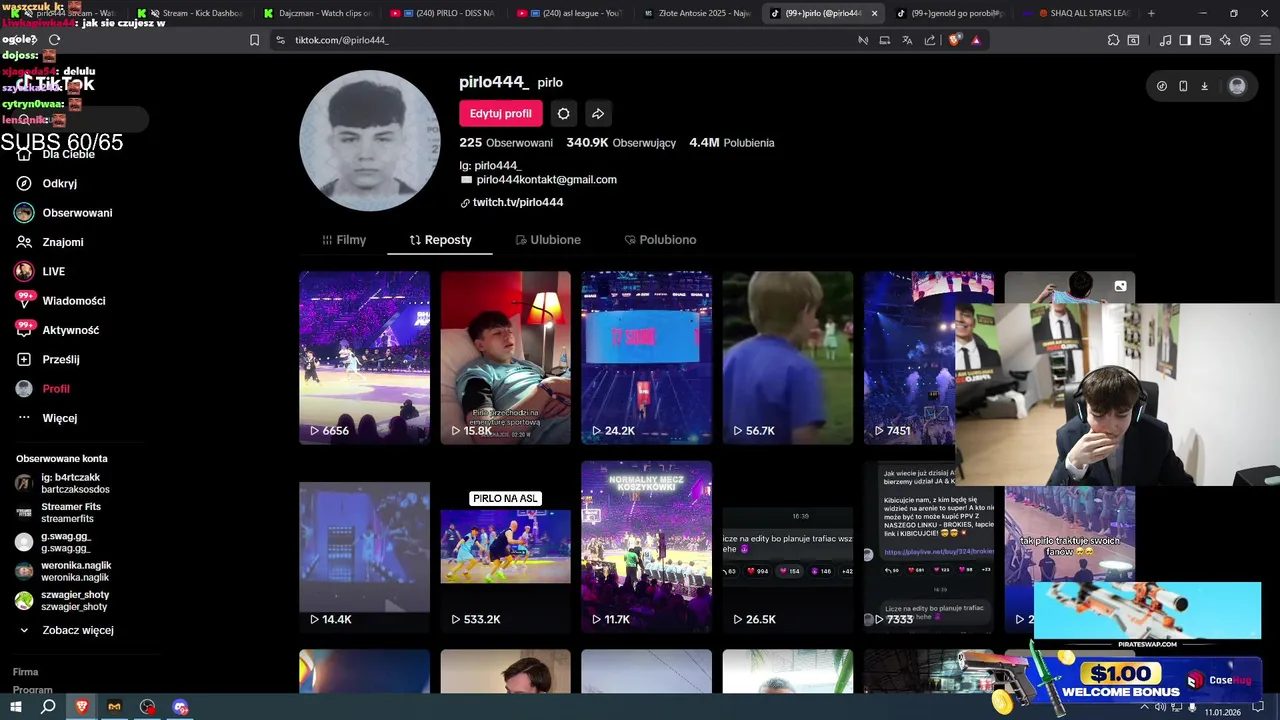1280x720 pixels.
Task: Click TikTok coin icon in top pill
Action: (1161, 86)
